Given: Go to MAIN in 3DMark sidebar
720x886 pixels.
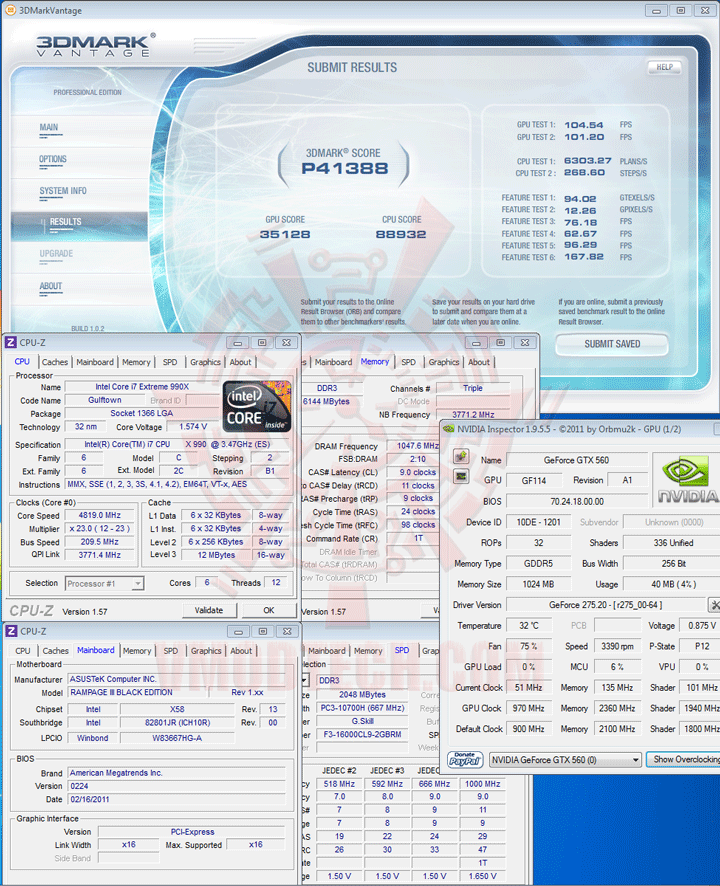Looking at the screenshot, I should (49, 127).
